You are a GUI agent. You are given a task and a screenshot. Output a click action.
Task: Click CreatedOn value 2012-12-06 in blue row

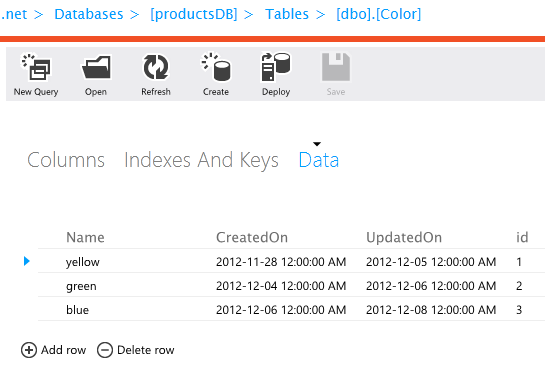click(x=281, y=309)
